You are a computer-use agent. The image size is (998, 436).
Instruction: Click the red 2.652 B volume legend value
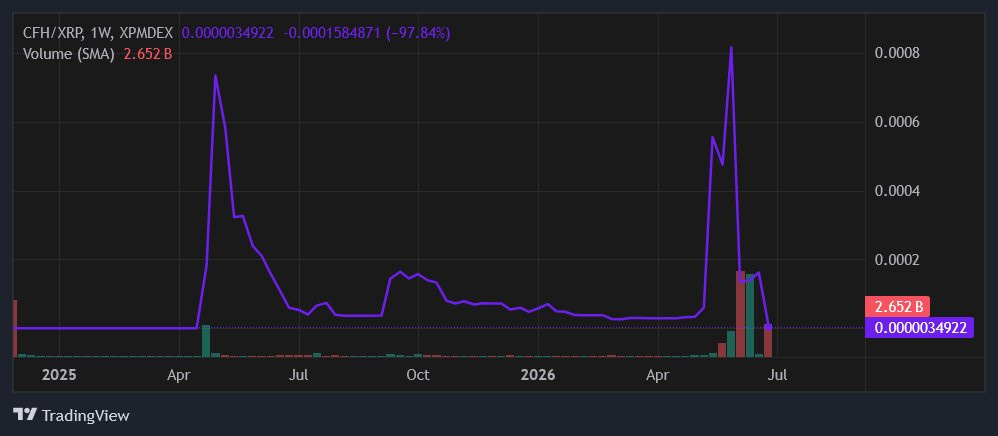pyautogui.click(x=148, y=54)
